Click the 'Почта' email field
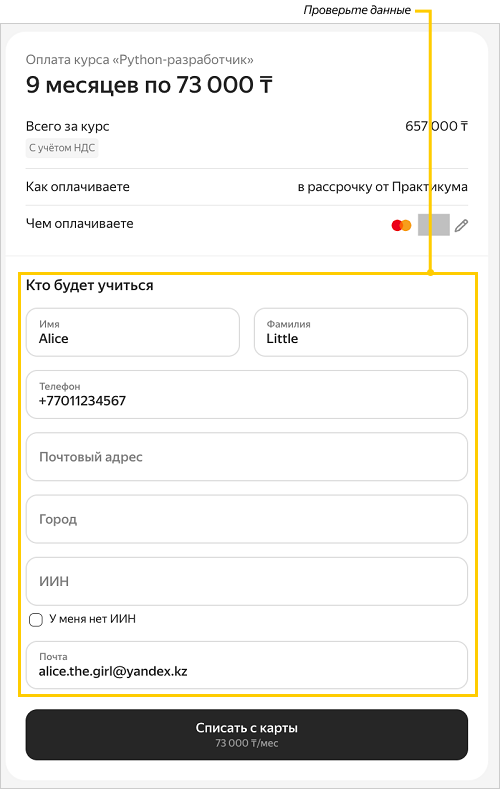500x789 pixels. point(246,665)
